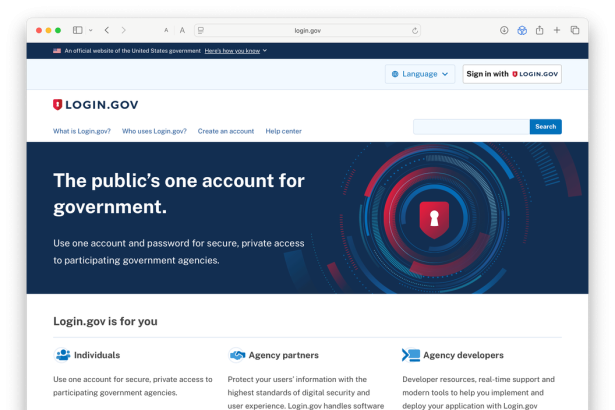The height and width of the screenshot is (410, 615).
Task: Click the shield keyhole hero graphic
Action: (x=434, y=220)
